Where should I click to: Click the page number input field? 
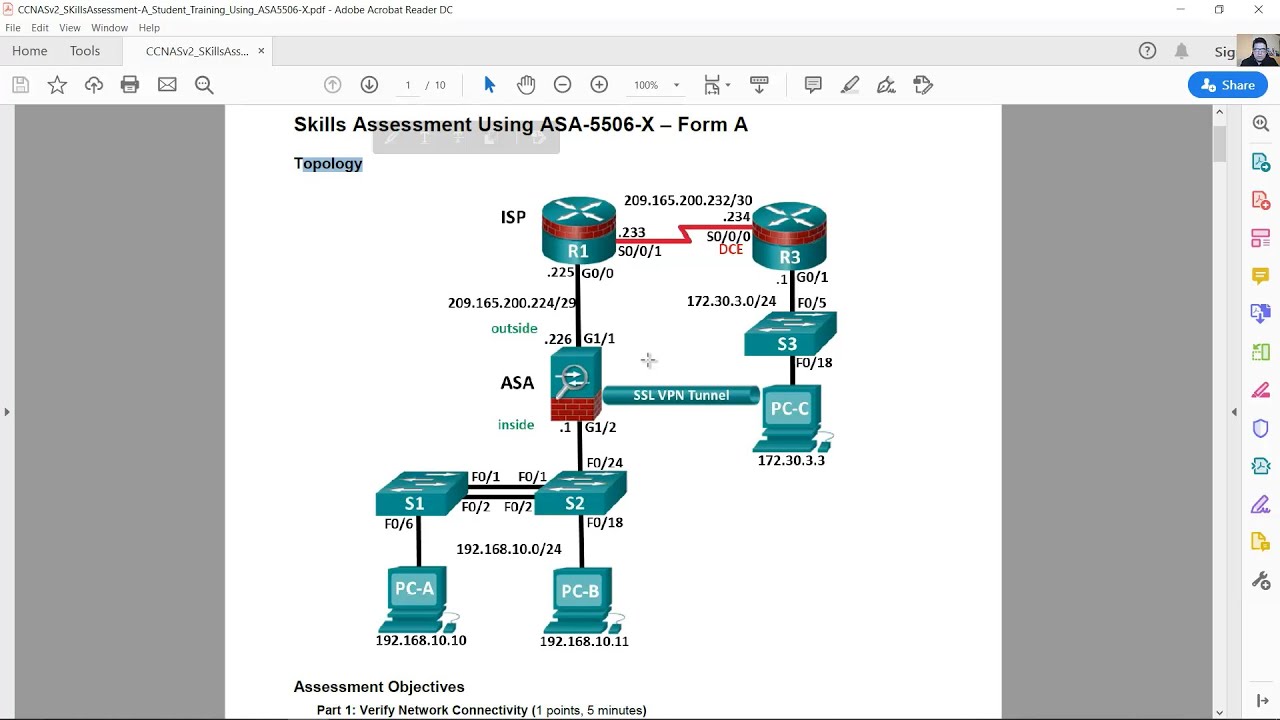point(408,85)
